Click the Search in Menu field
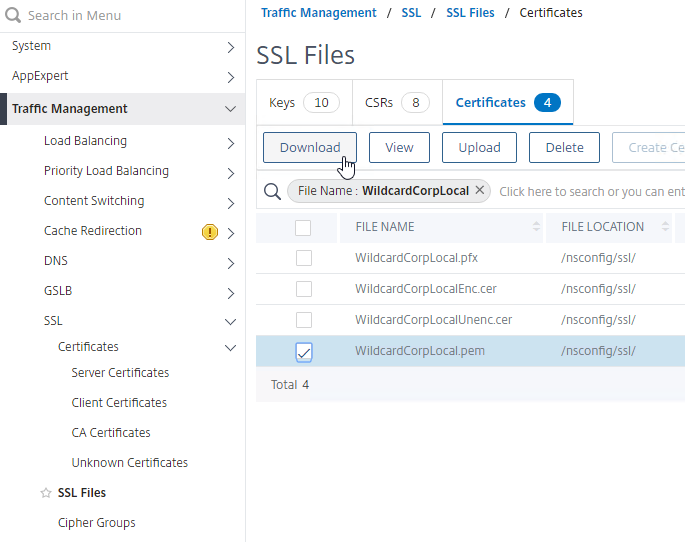Viewport: 685px width, 542px height. pos(120,15)
